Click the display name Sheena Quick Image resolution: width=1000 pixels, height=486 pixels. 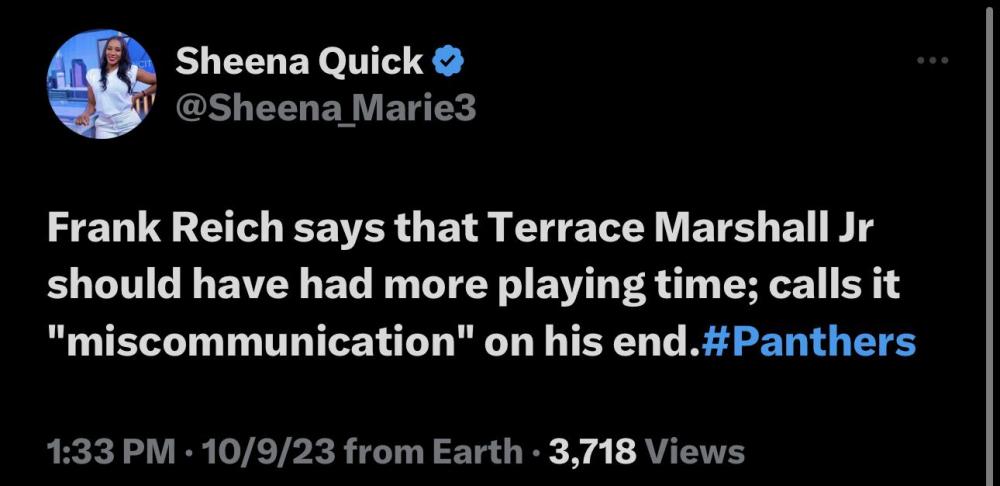click(x=299, y=62)
